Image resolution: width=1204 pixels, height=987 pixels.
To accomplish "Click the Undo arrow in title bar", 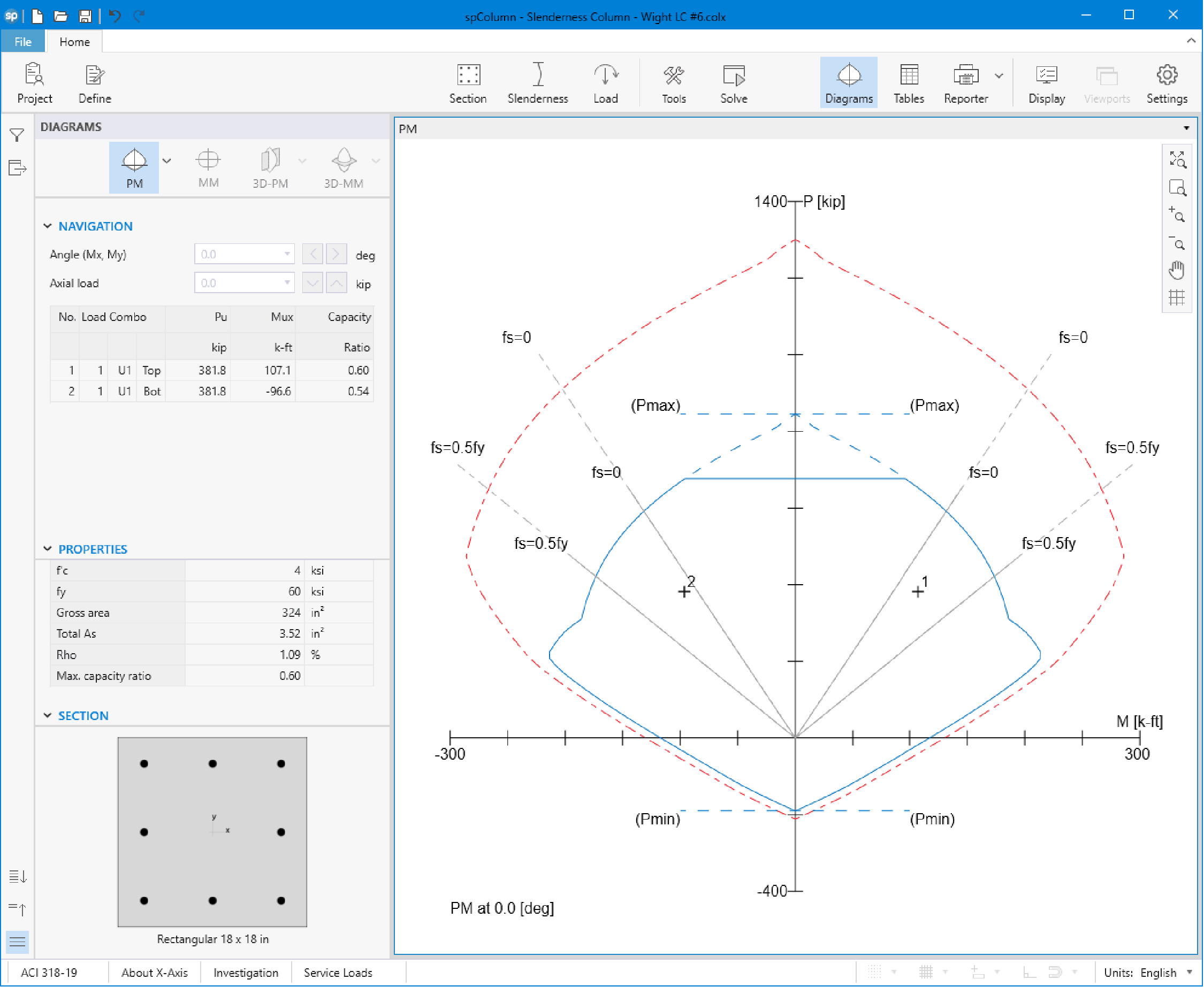I will point(115,16).
